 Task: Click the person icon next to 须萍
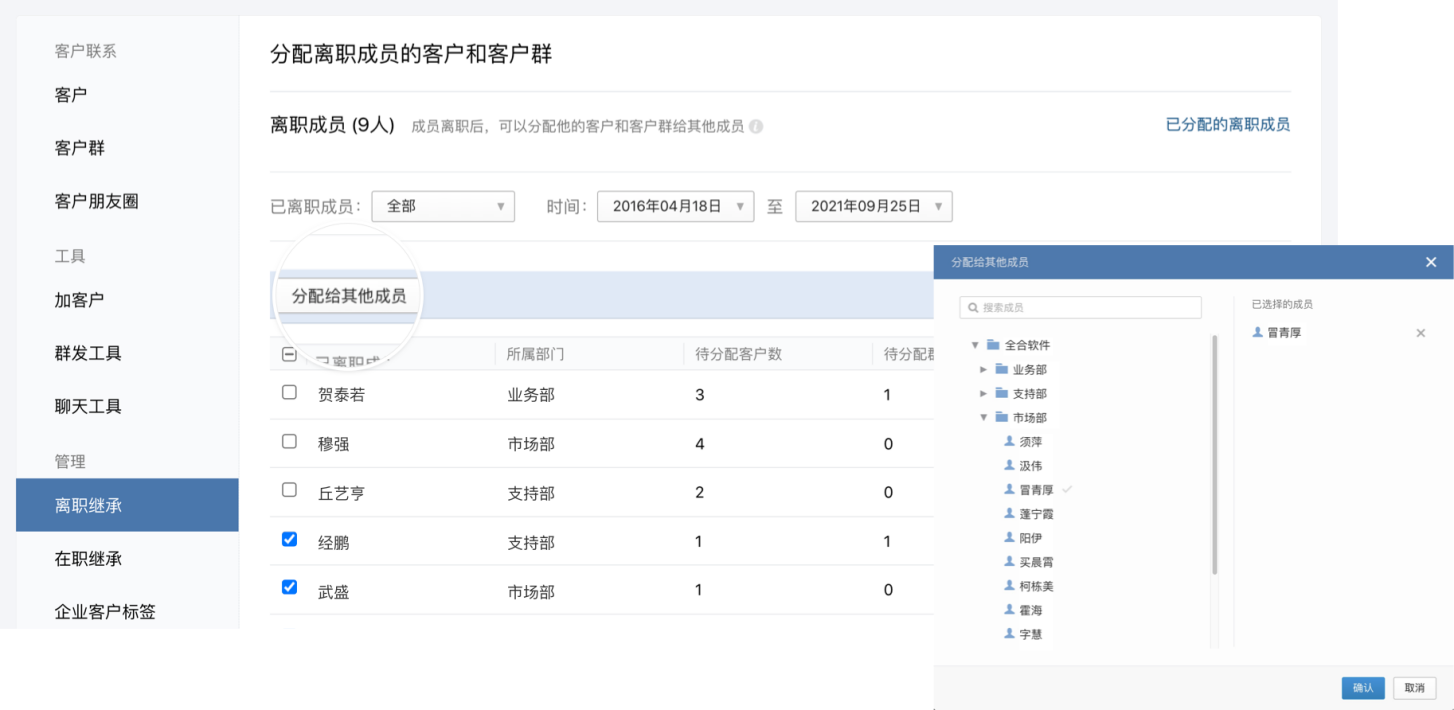[x=1009, y=441]
